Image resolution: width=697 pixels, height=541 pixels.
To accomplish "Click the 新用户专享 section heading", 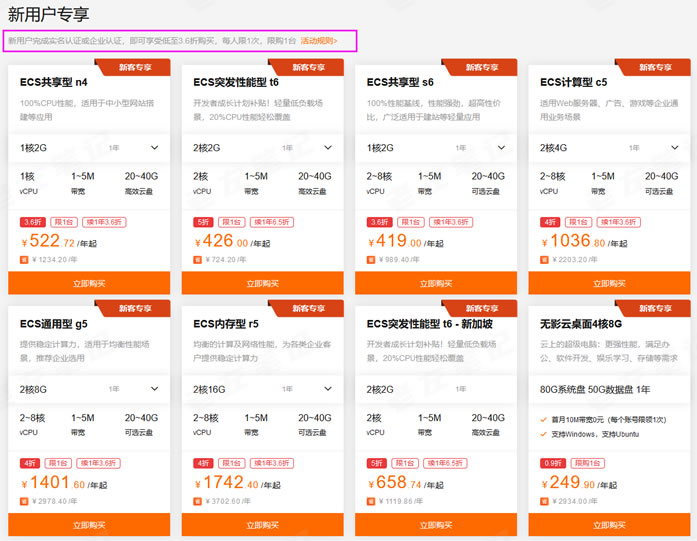I will (48, 14).
